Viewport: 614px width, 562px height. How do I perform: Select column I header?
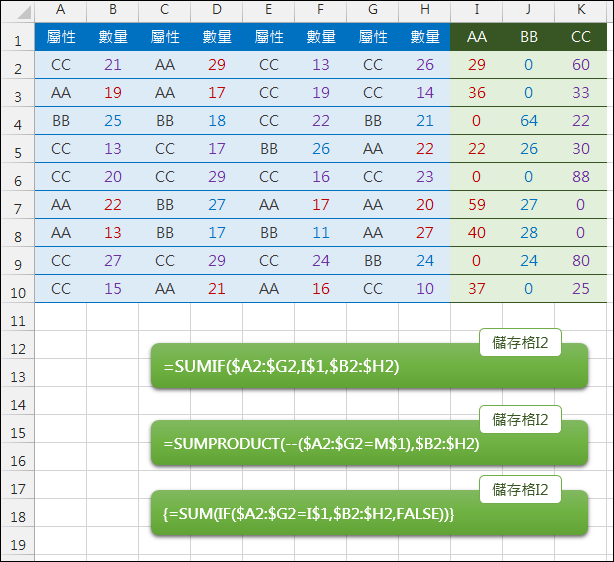pyautogui.click(x=477, y=9)
